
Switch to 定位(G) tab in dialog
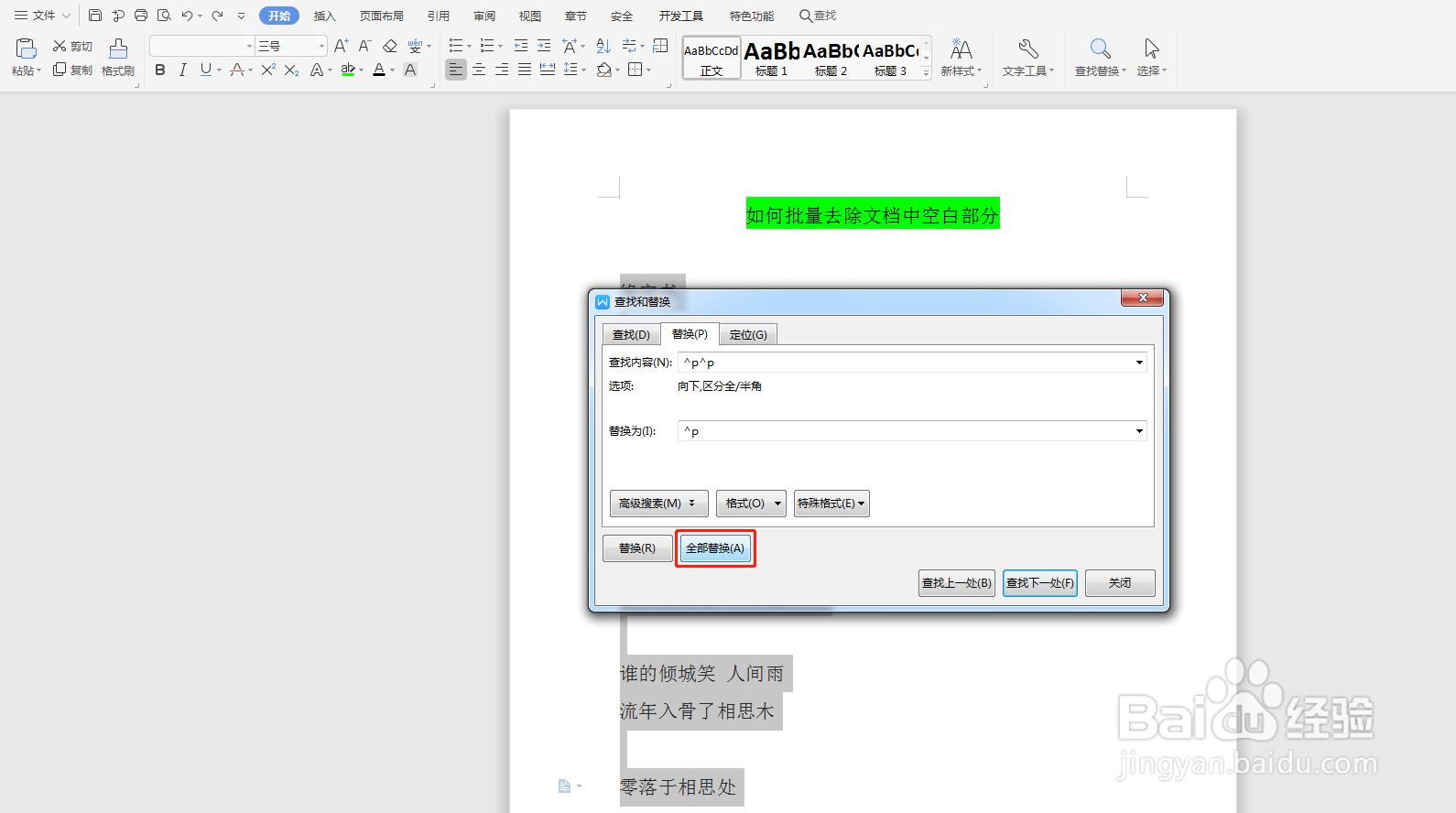coord(748,335)
